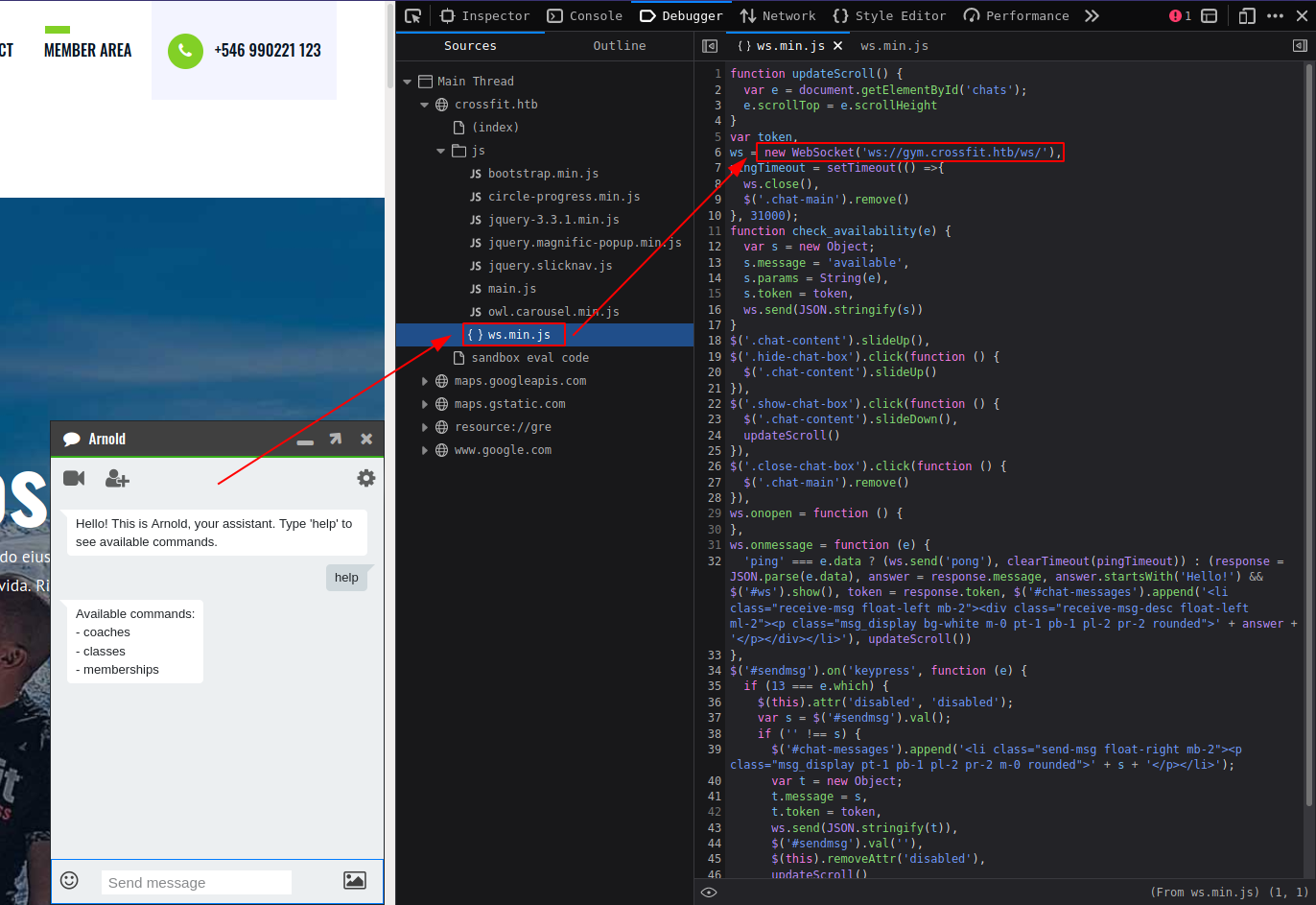
Task: Click the element picker icon in DevTools
Action: point(413,16)
